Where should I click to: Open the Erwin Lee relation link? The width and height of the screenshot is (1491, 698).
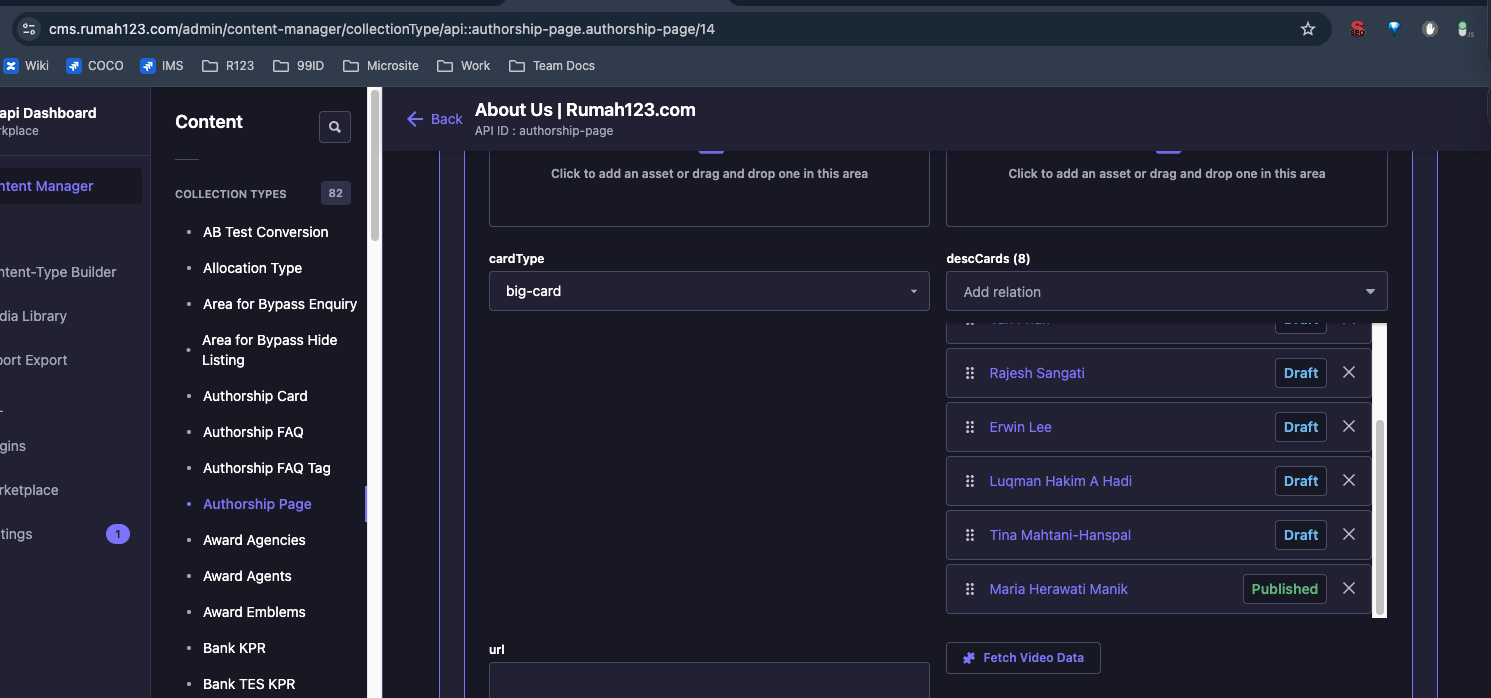[1020, 427]
